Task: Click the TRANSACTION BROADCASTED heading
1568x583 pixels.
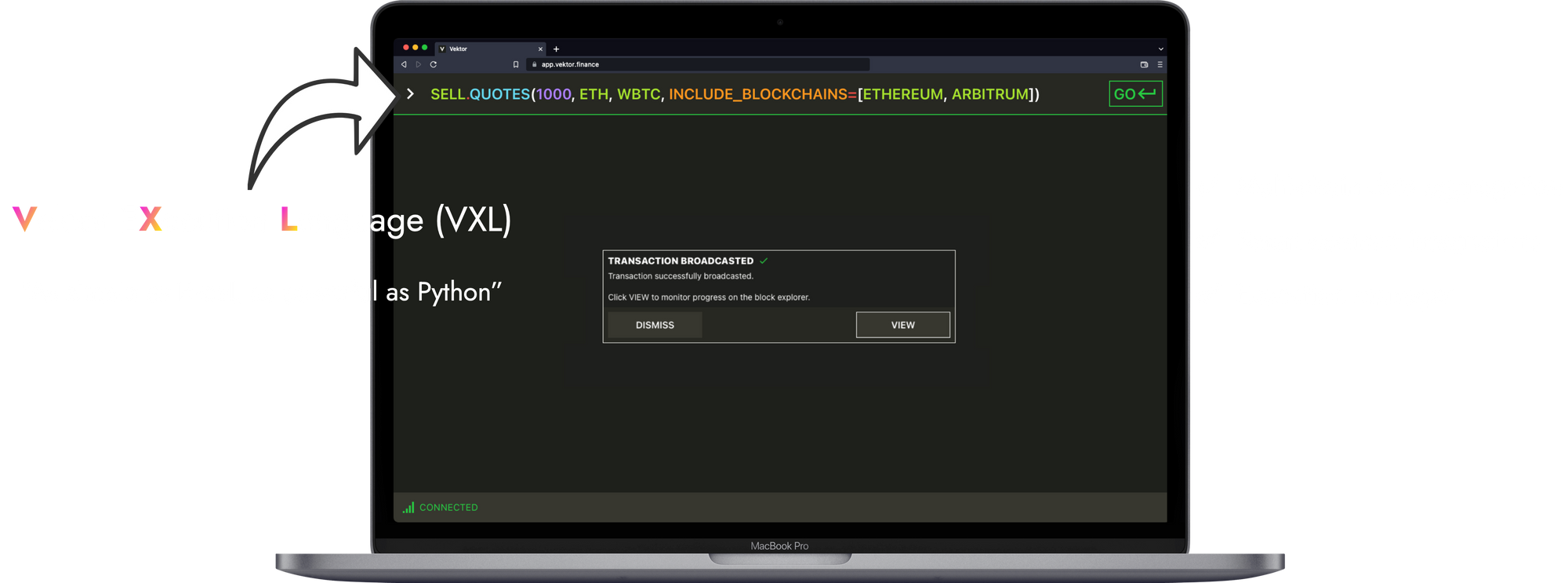Action: tap(681, 261)
